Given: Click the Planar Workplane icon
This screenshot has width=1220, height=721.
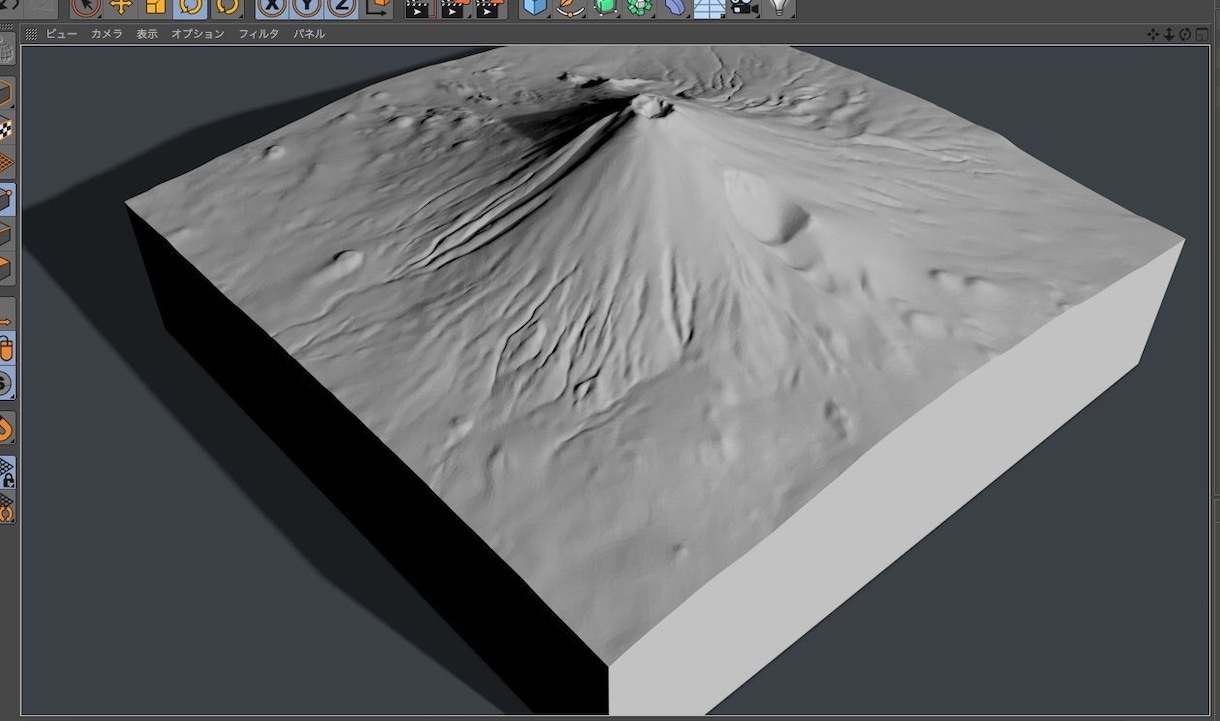Looking at the screenshot, I should tap(7, 507).
